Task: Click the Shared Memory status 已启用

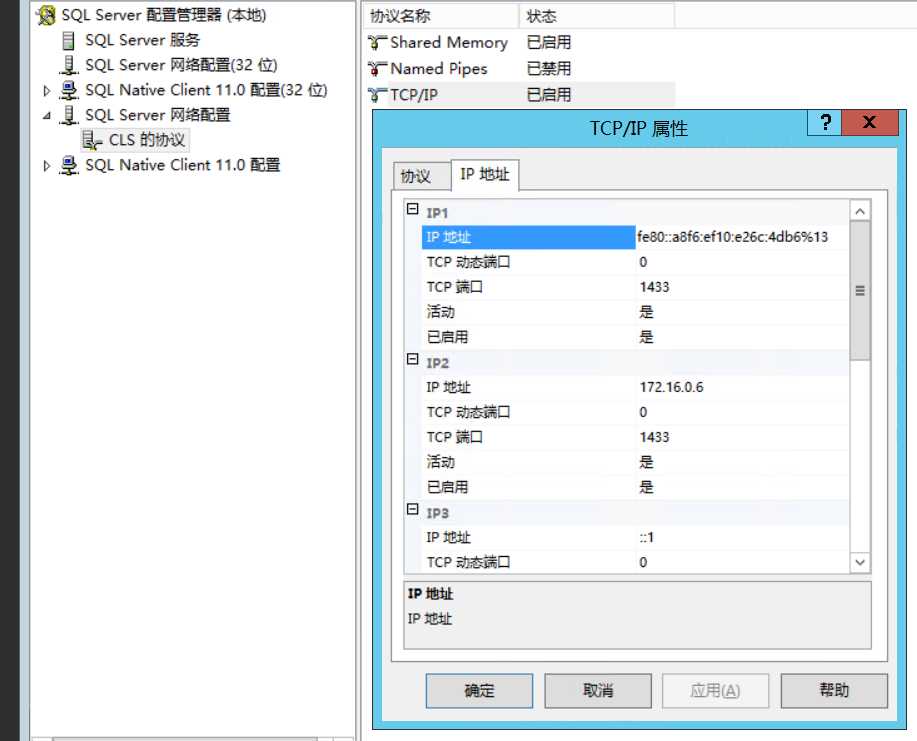Action: (x=549, y=43)
